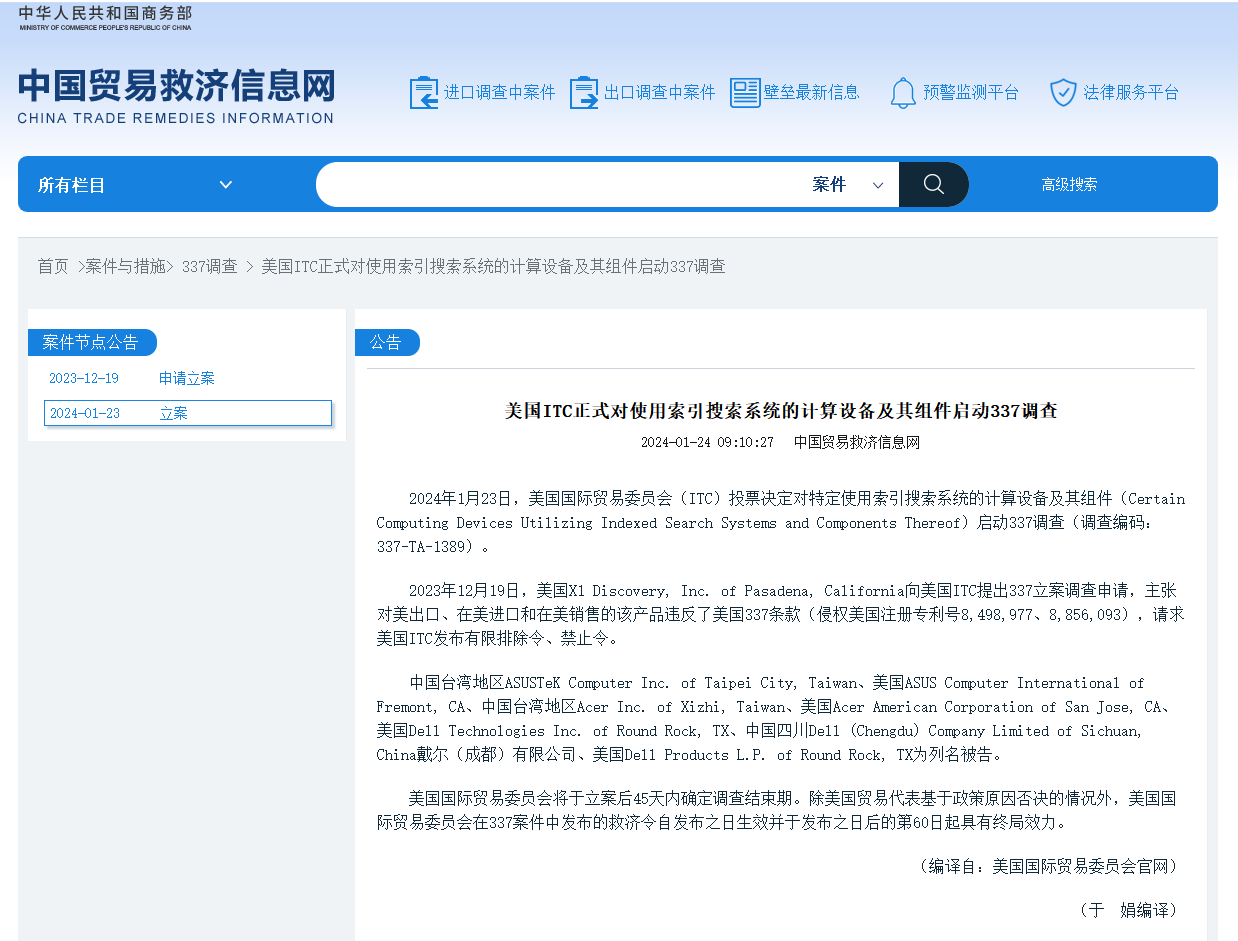
Task: Click the source text 中国贸易救济信息网 under title
Action: [857, 442]
